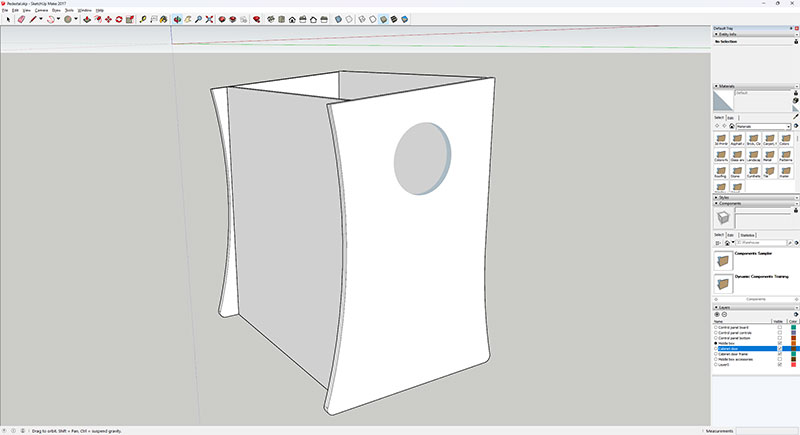Open the Materials library dropdown

click(x=763, y=126)
